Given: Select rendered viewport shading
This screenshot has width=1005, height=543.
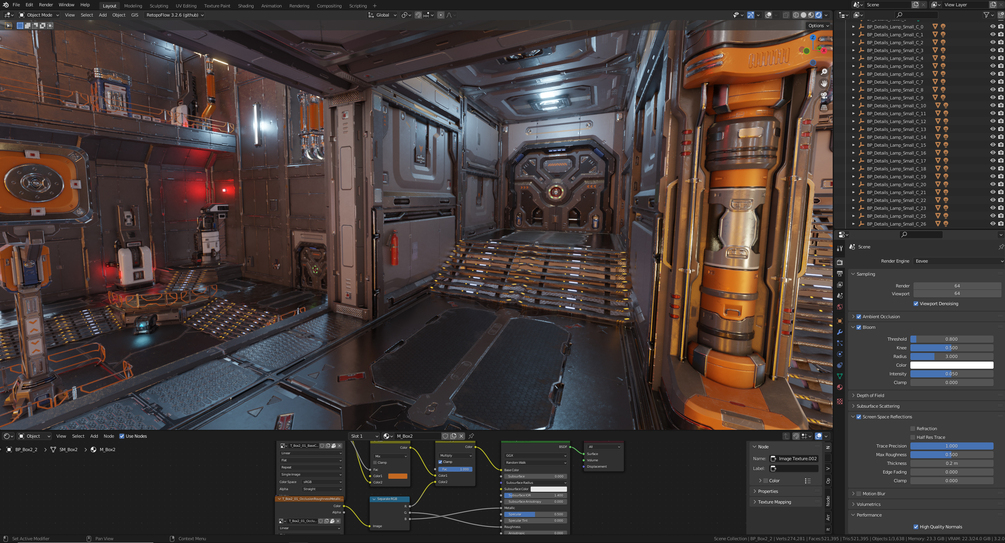Looking at the screenshot, I should click(818, 15).
